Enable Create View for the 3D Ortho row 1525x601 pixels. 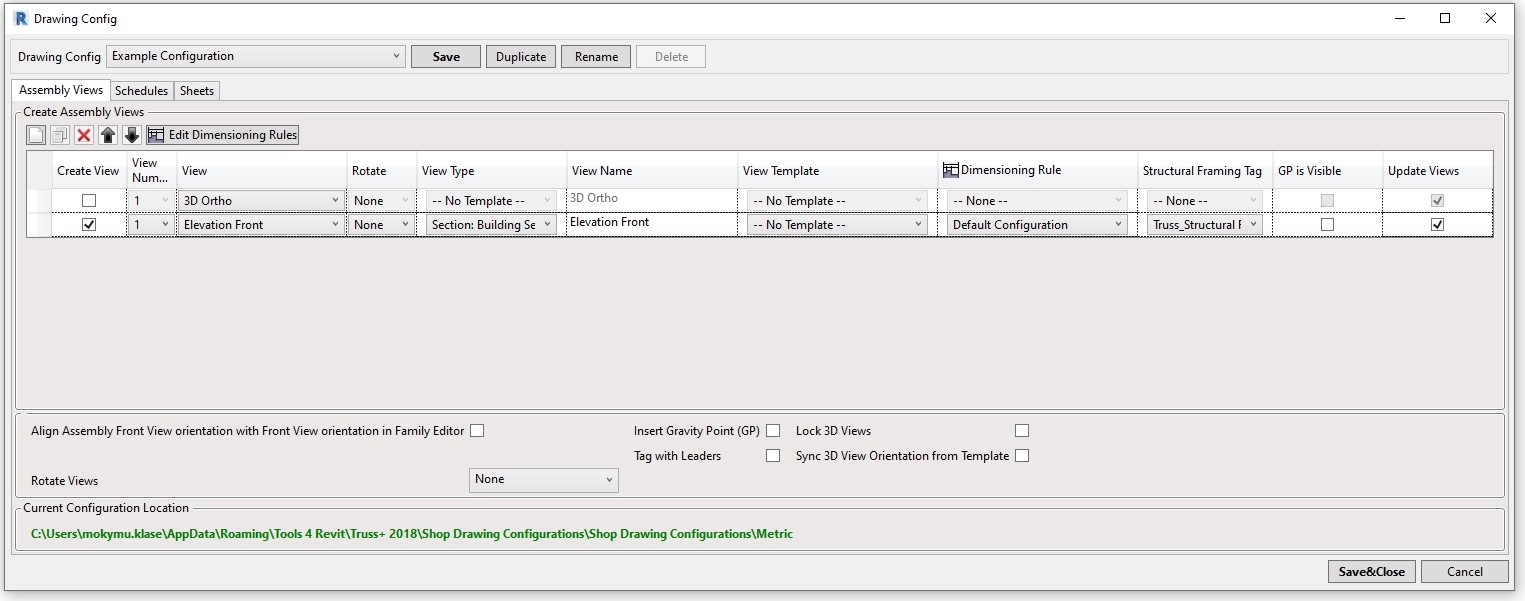pos(89,201)
